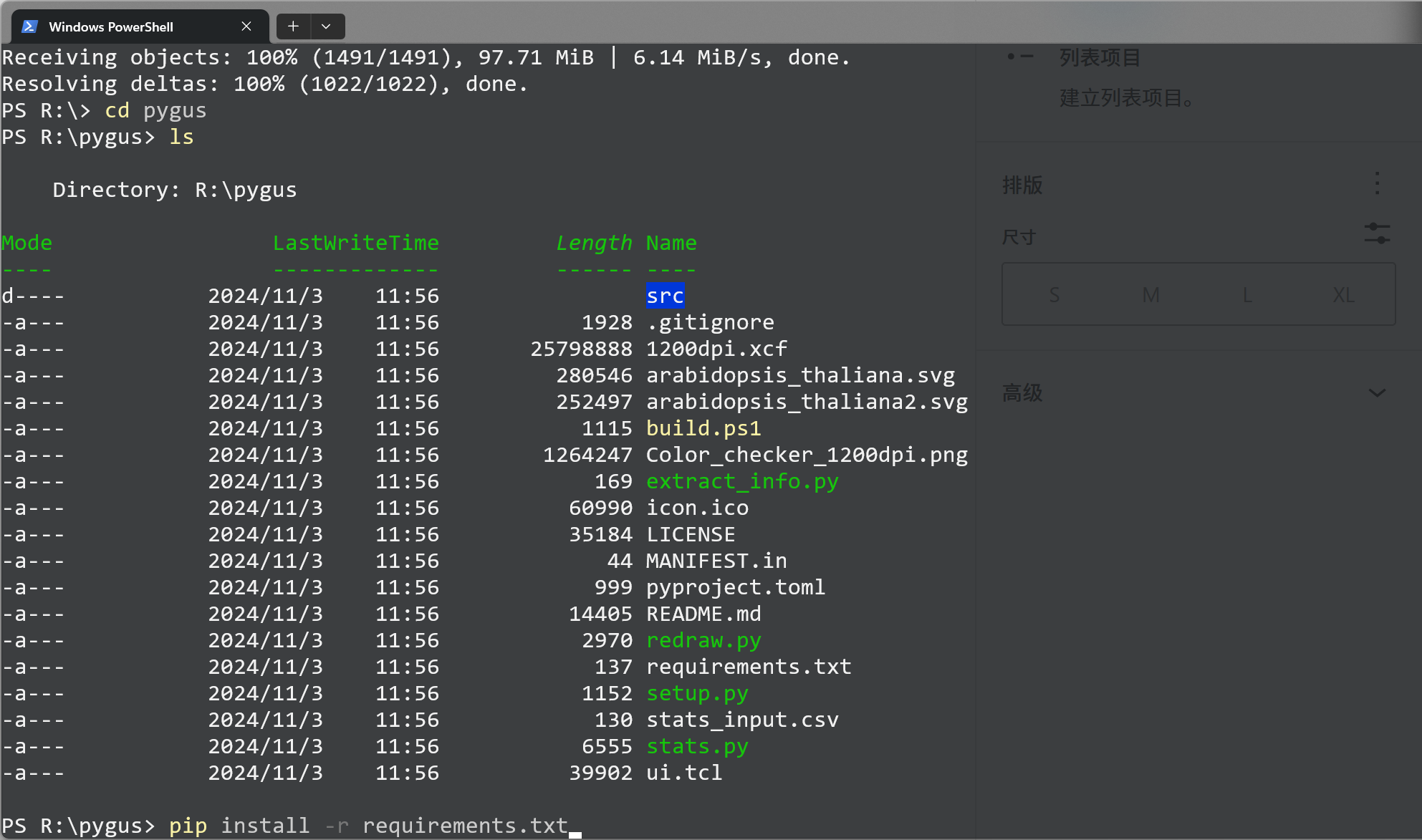Click the MANIFEST.in file name

[716, 561]
